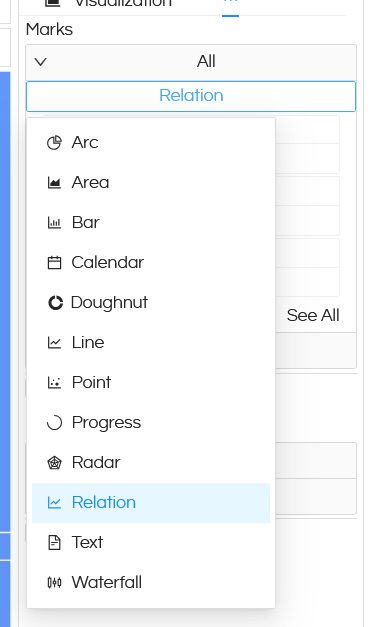
Task: Click the Calendar mark icon
Action: pos(54,263)
